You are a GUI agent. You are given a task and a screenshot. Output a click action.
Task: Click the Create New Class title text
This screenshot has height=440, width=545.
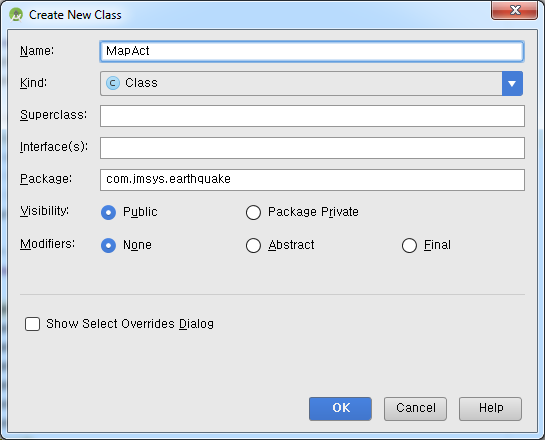pyautogui.click(x=75, y=15)
